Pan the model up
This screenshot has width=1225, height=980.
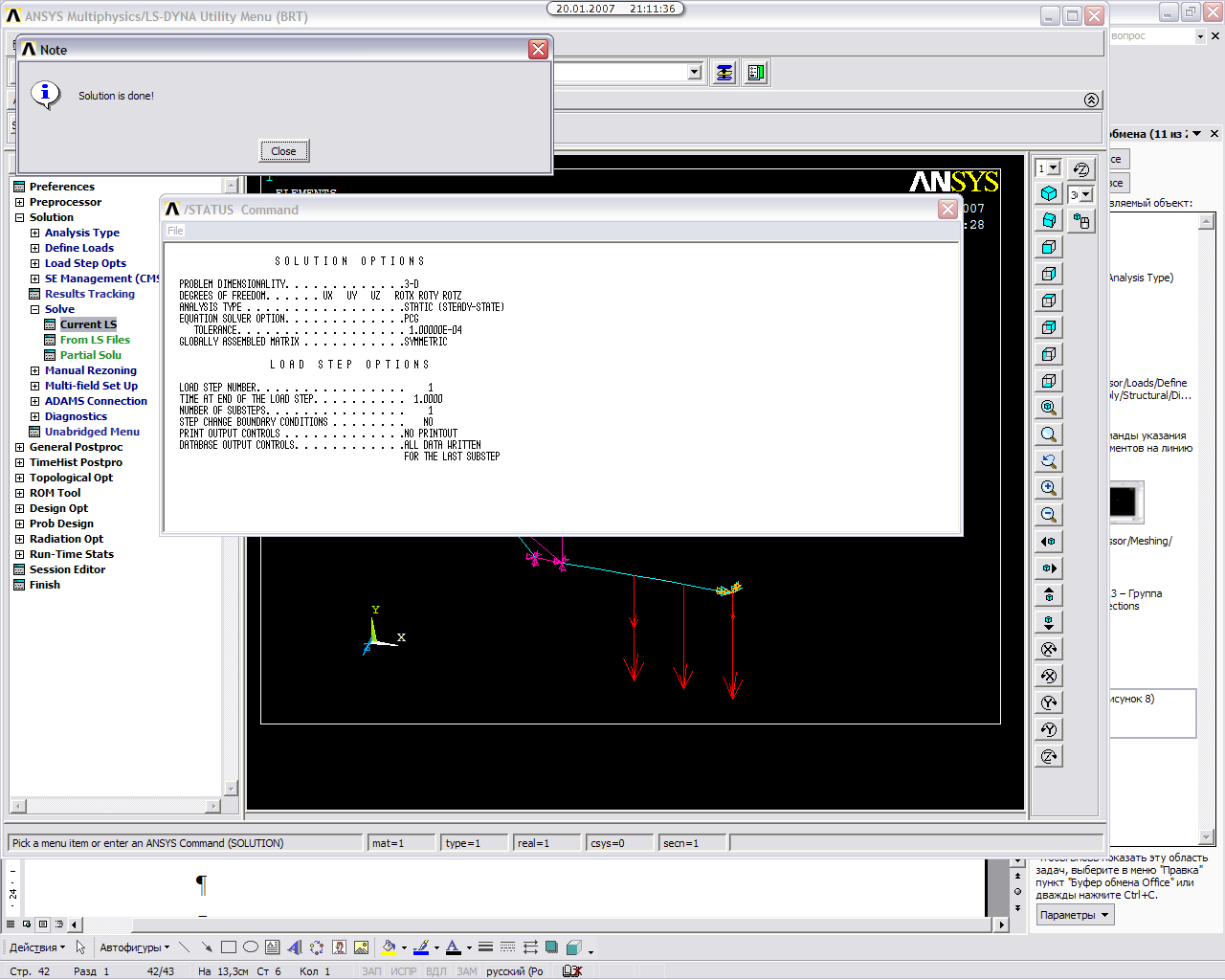tap(1049, 595)
